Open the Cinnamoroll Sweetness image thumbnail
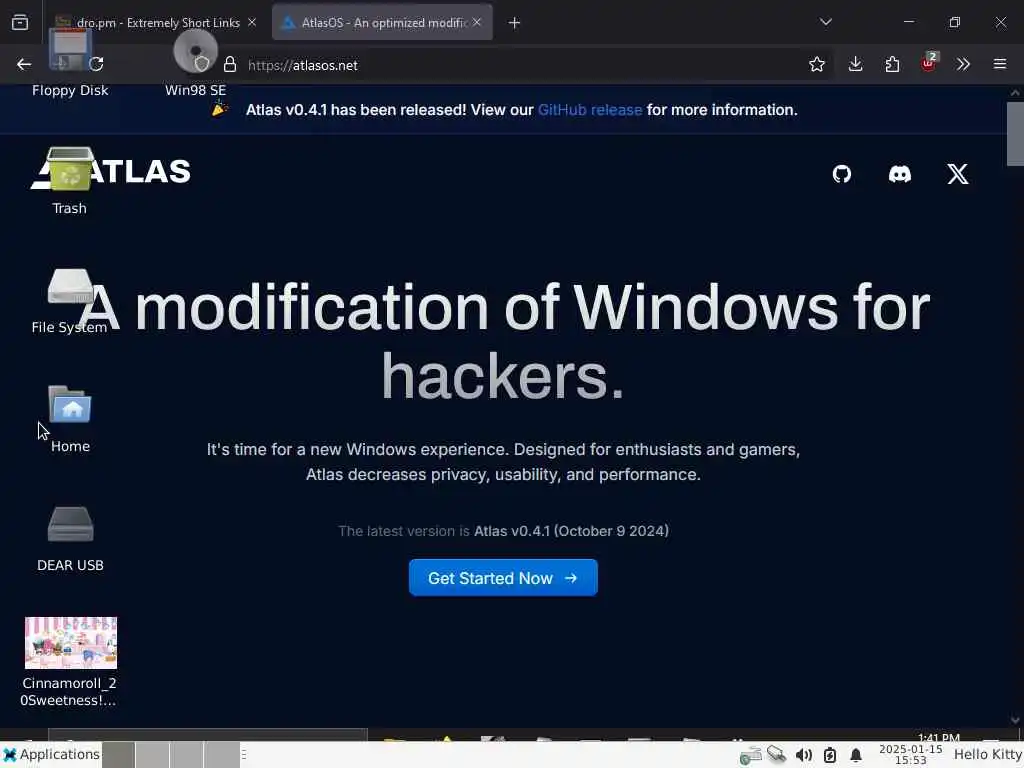This screenshot has height=768, width=1024. [71, 643]
